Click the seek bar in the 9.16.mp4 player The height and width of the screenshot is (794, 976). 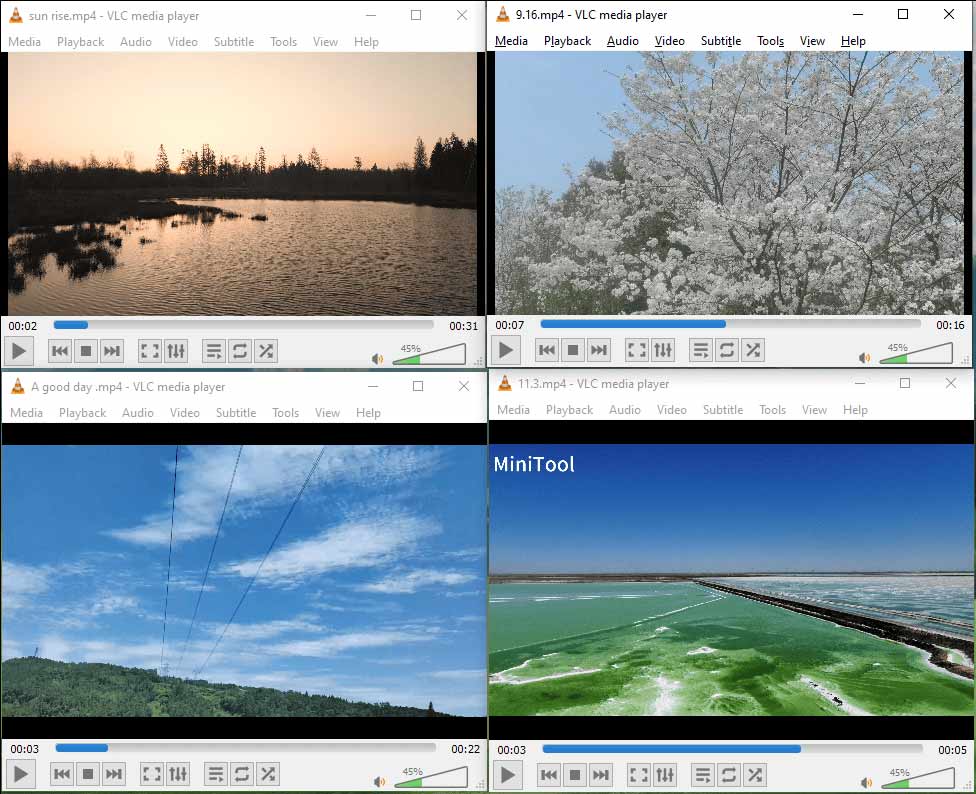coord(730,323)
